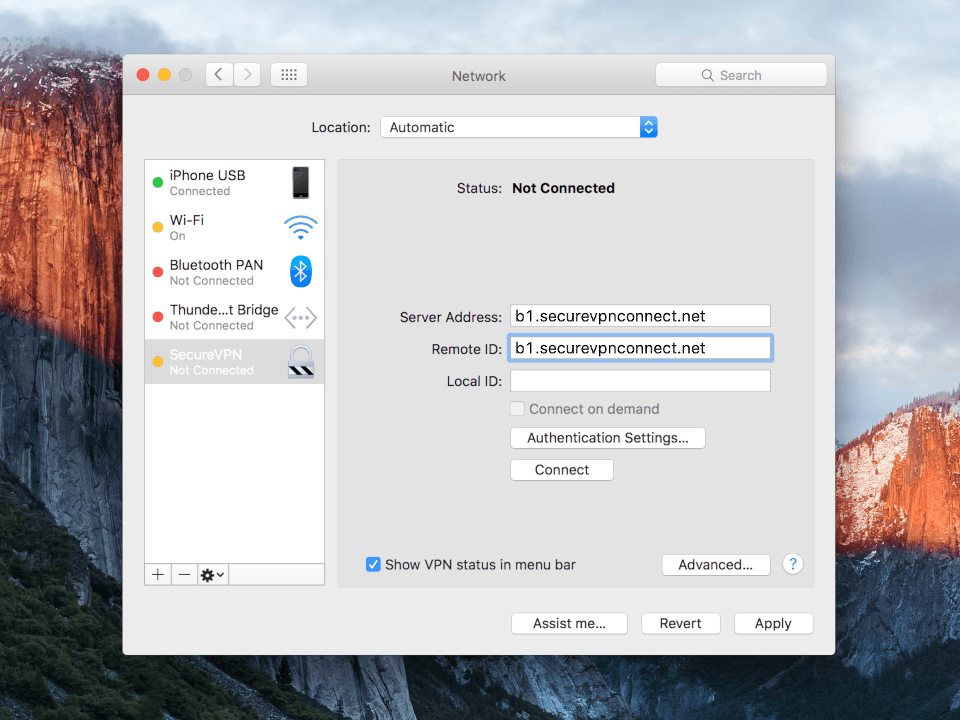Disable Show VPN status in menu bar
960x720 pixels.
pos(372,564)
